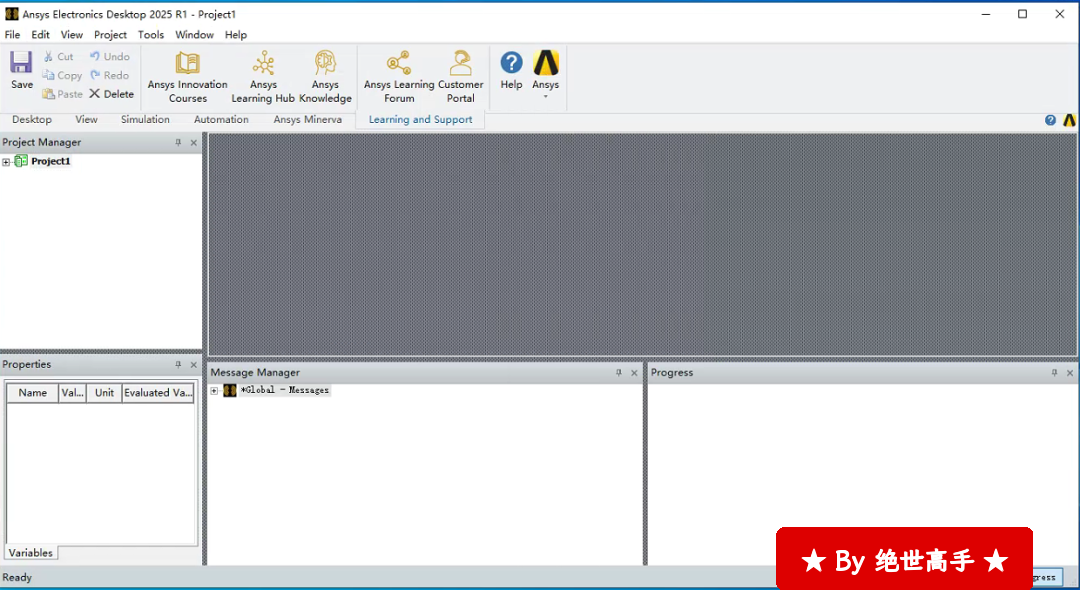Viewport: 1080px width, 590px height.
Task: Click the Name column header
Action: click(x=32, y=393)
